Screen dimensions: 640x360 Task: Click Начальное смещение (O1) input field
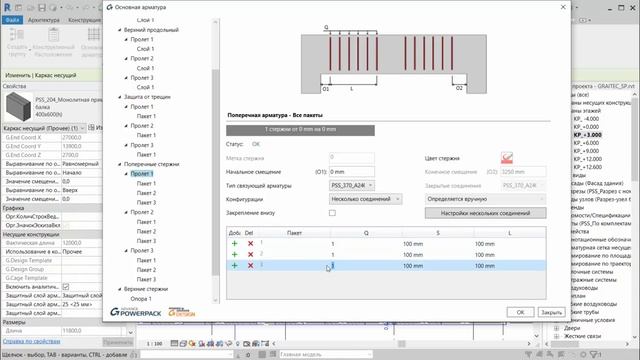pyautogui.click(x=351, y=172)
